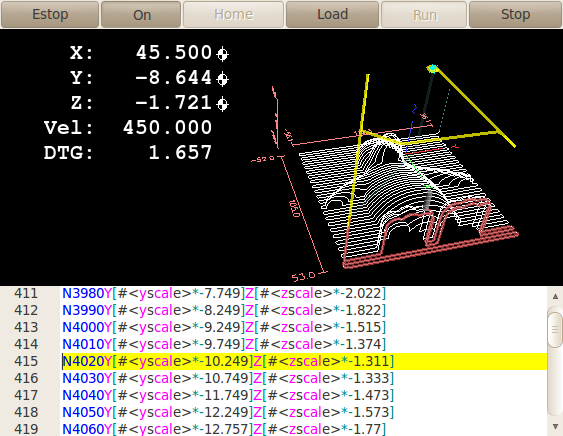Toggle the machine On button
This screenshot has width=563, height=436.
coord(141,14)
